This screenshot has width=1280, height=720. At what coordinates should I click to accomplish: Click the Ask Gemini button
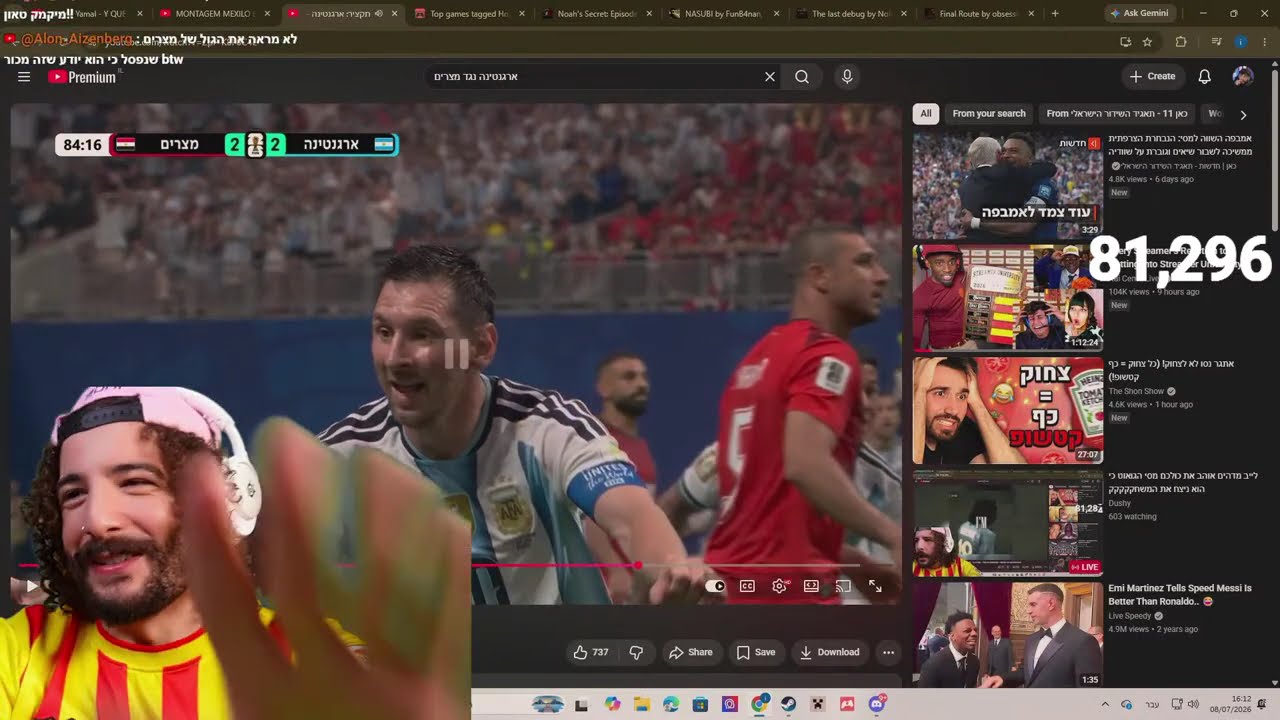tap(1142, 14)
